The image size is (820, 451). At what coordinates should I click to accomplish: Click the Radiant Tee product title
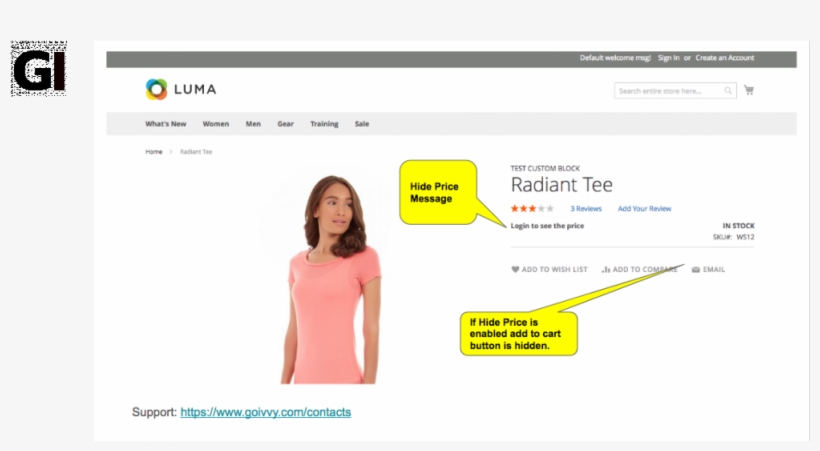pos(562,185)
